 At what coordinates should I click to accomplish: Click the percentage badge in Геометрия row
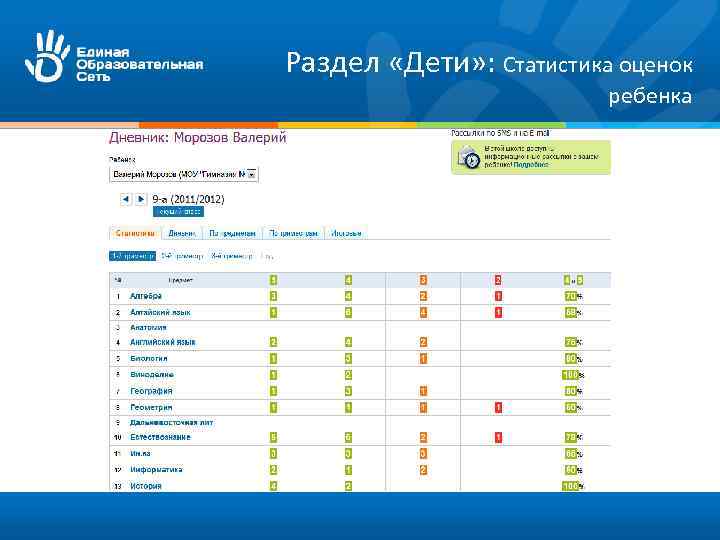(x=571, y=407)
